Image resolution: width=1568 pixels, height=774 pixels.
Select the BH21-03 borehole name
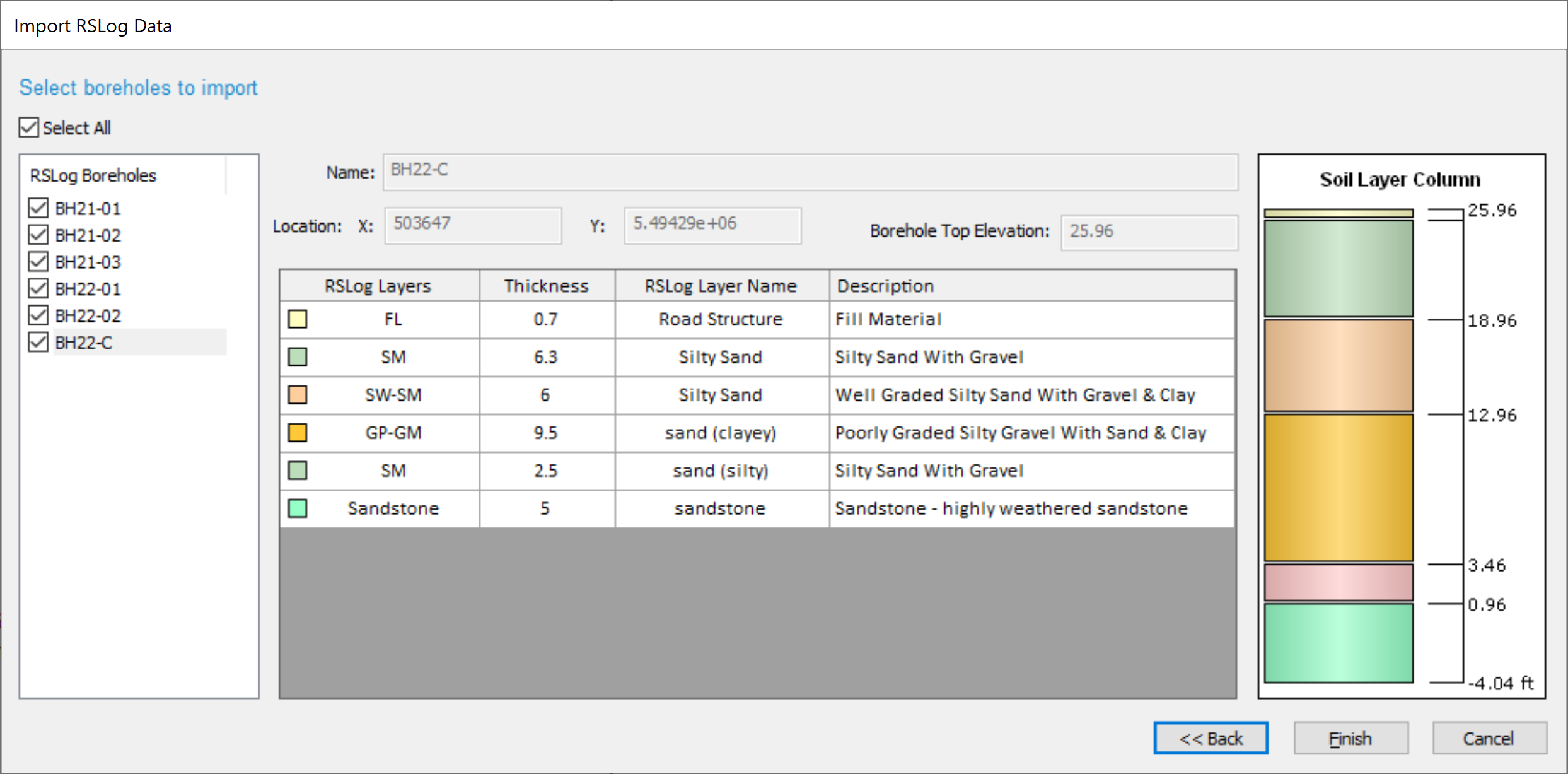click(x=88, y=262)
